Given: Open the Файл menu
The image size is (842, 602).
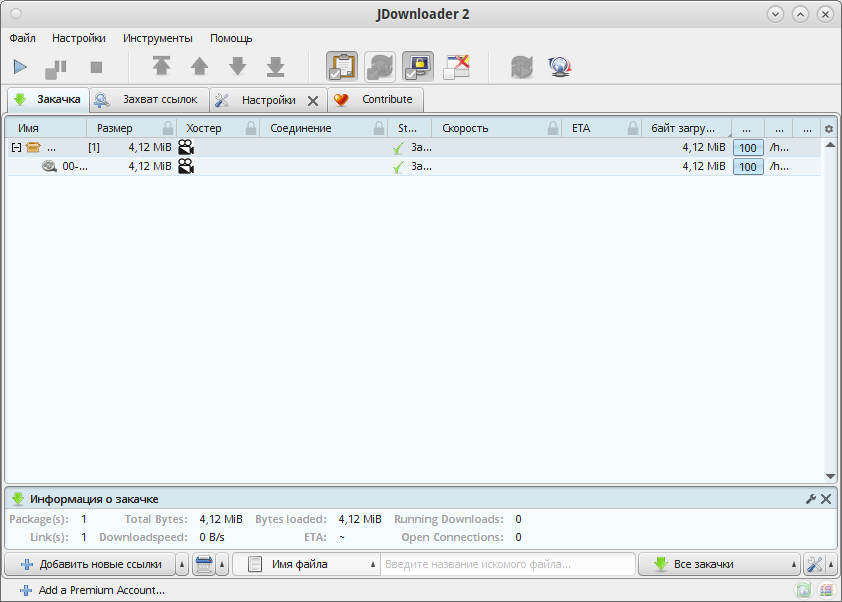Looking at the screenshot, I should pyautogui.click(x=23, y=38).
